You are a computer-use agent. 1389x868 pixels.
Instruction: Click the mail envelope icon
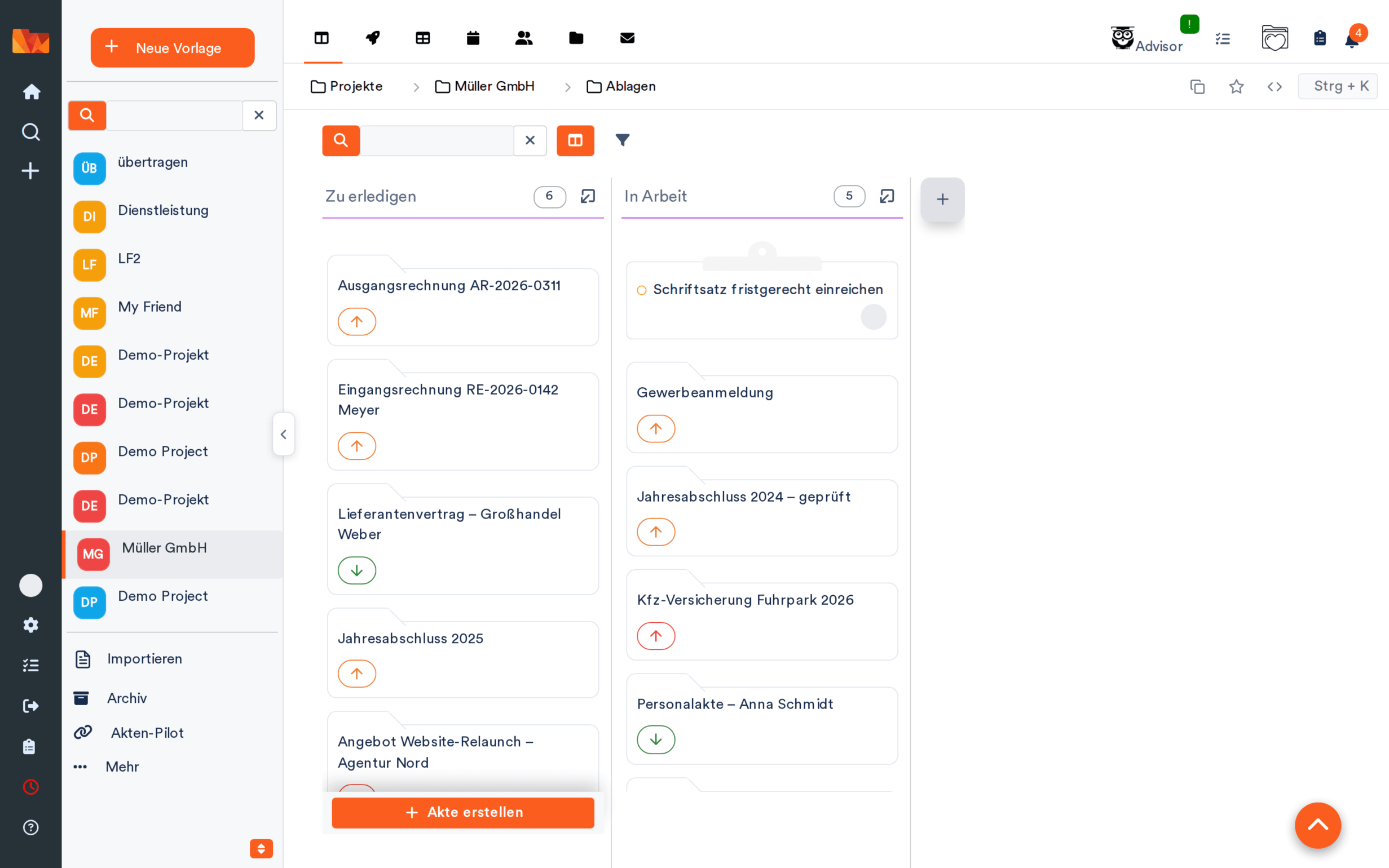point(627,38)
